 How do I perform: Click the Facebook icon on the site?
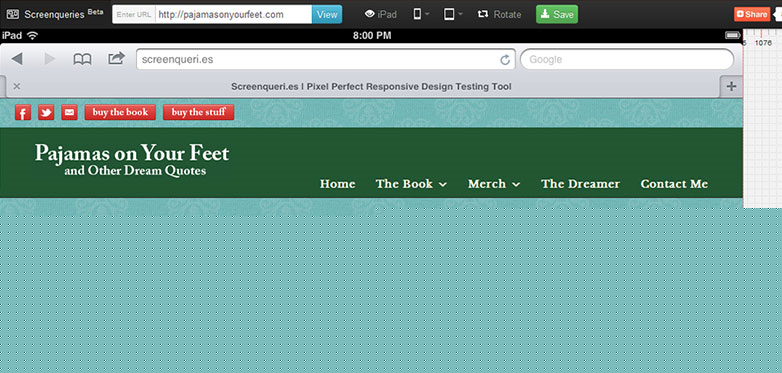[23, 113]
